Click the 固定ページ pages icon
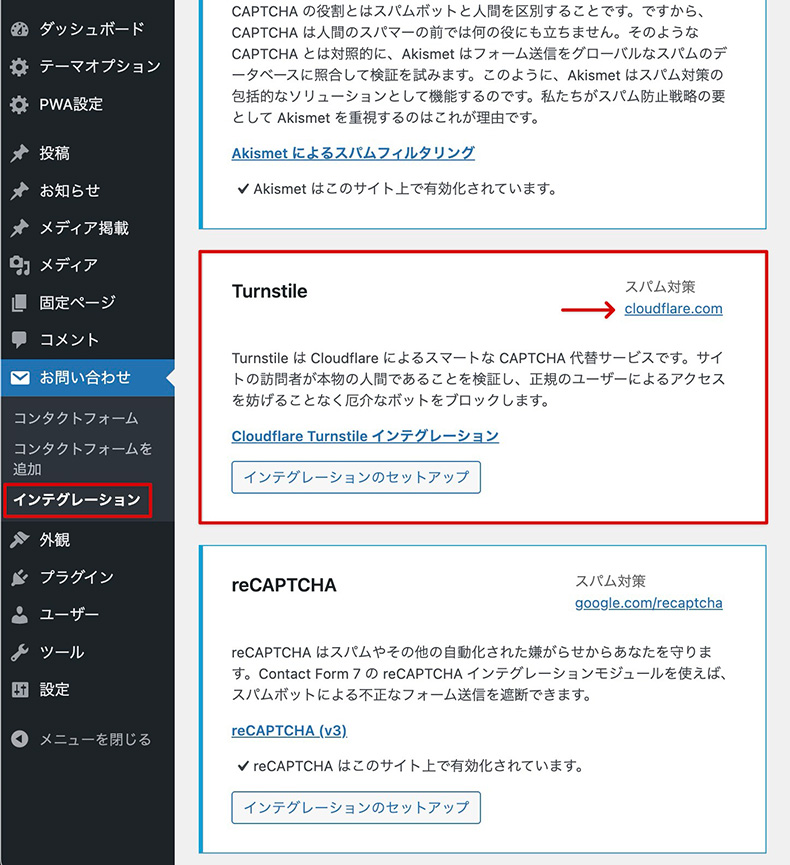Image resolution: width=790 pixels, height=865 pixels. tap(19, 302)
